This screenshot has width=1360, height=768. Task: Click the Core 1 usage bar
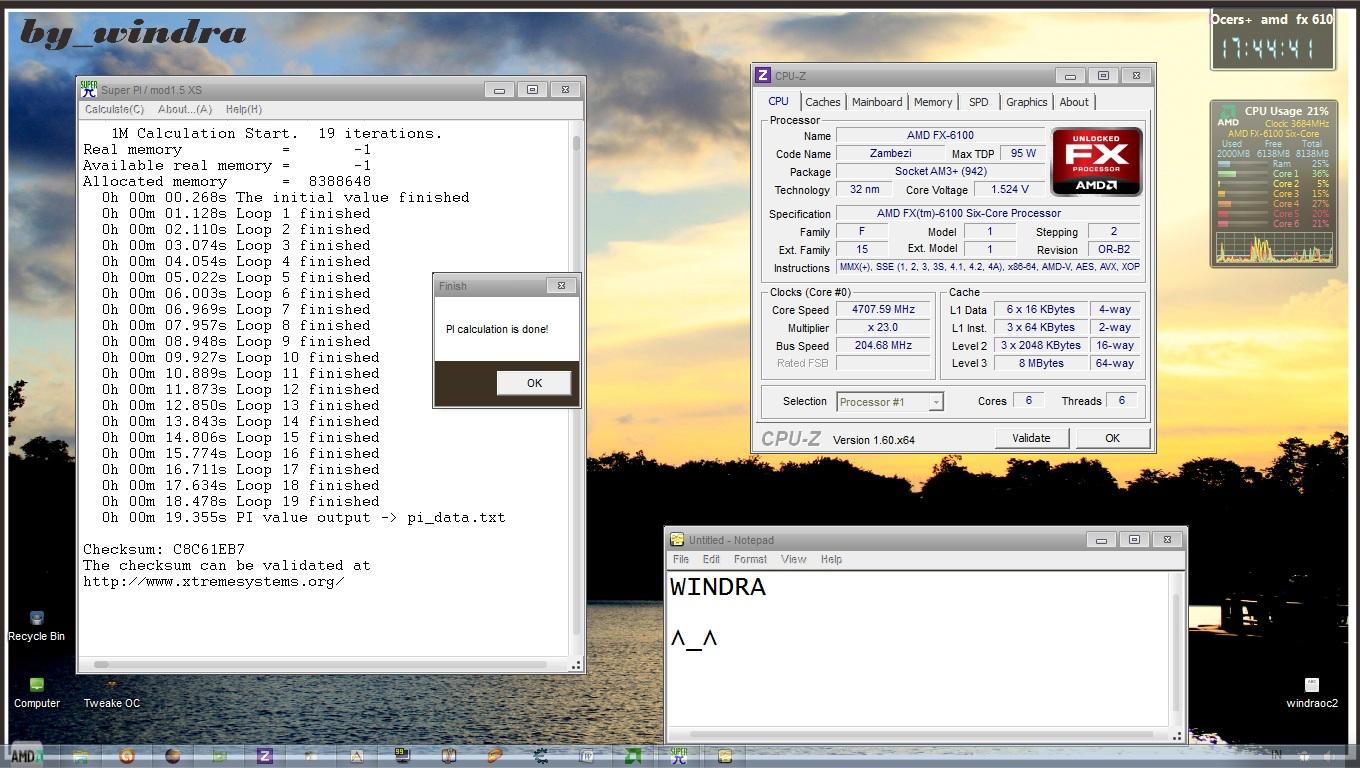[x=1242, y=174]
